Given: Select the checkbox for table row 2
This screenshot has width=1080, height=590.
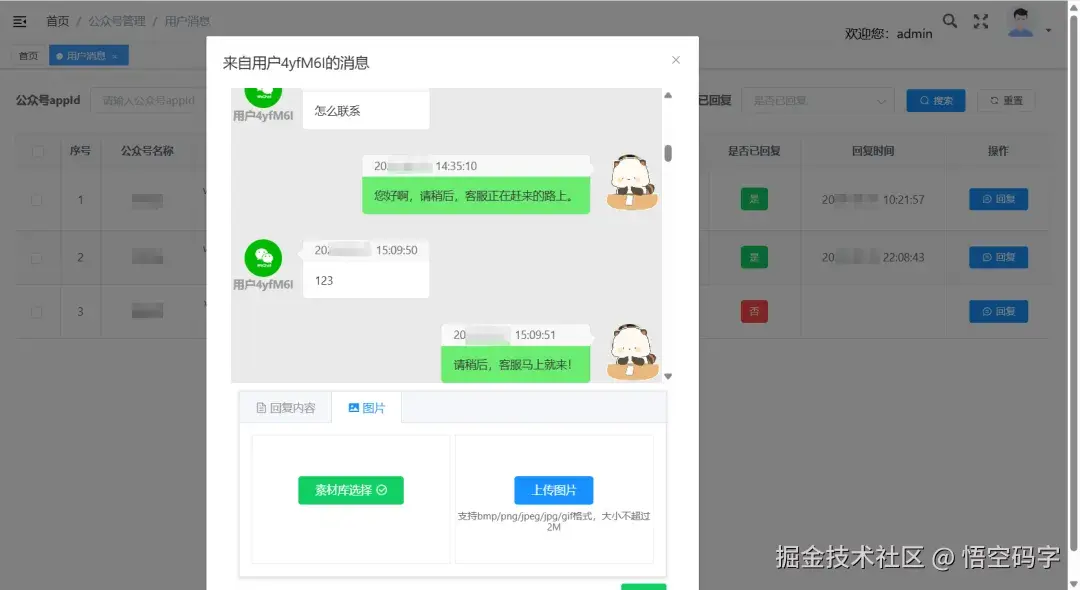Looking at the screenshot, I should click(37, 257).
